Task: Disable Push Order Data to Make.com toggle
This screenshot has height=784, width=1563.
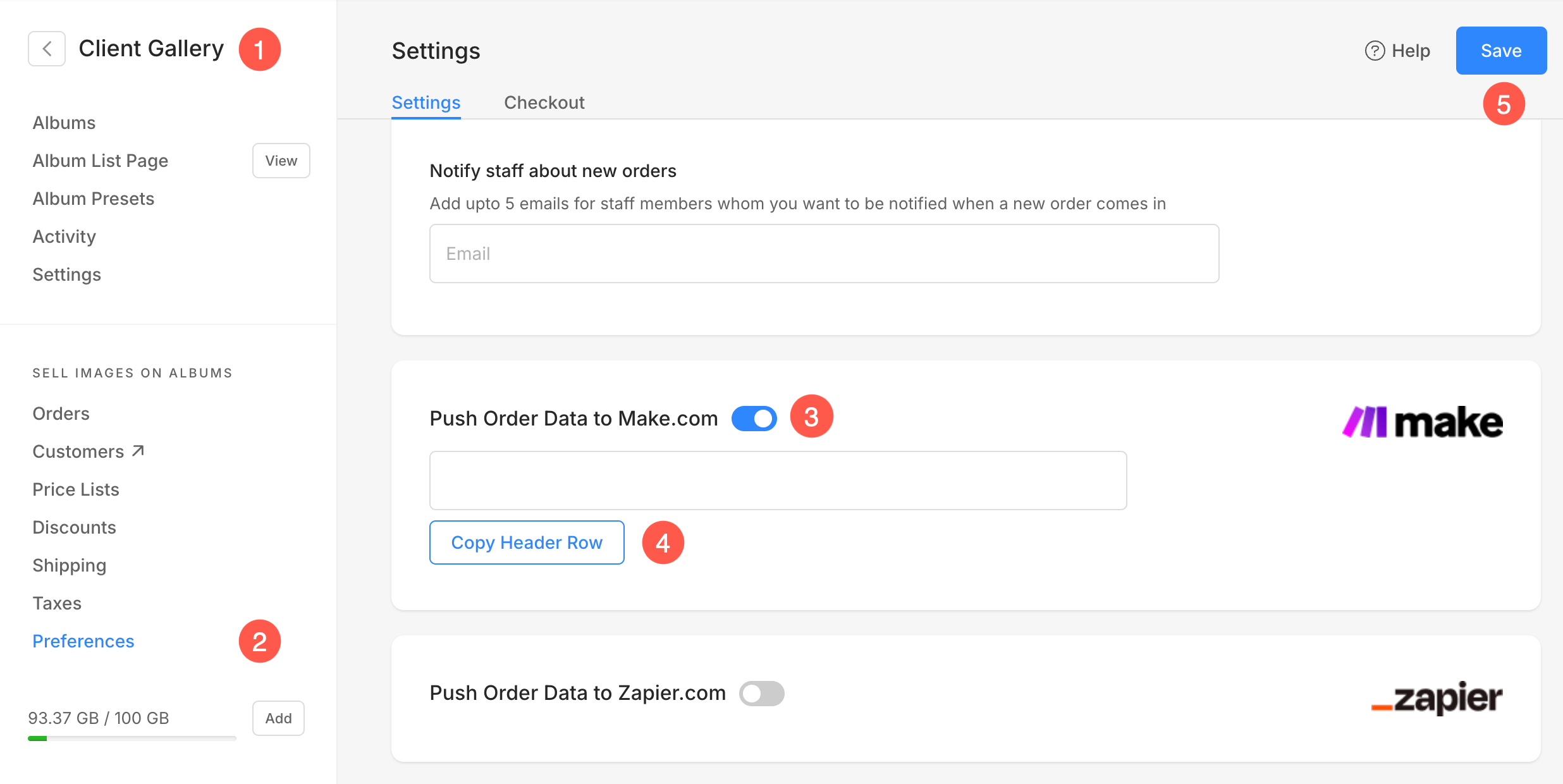Action: (x=754, y=419)
